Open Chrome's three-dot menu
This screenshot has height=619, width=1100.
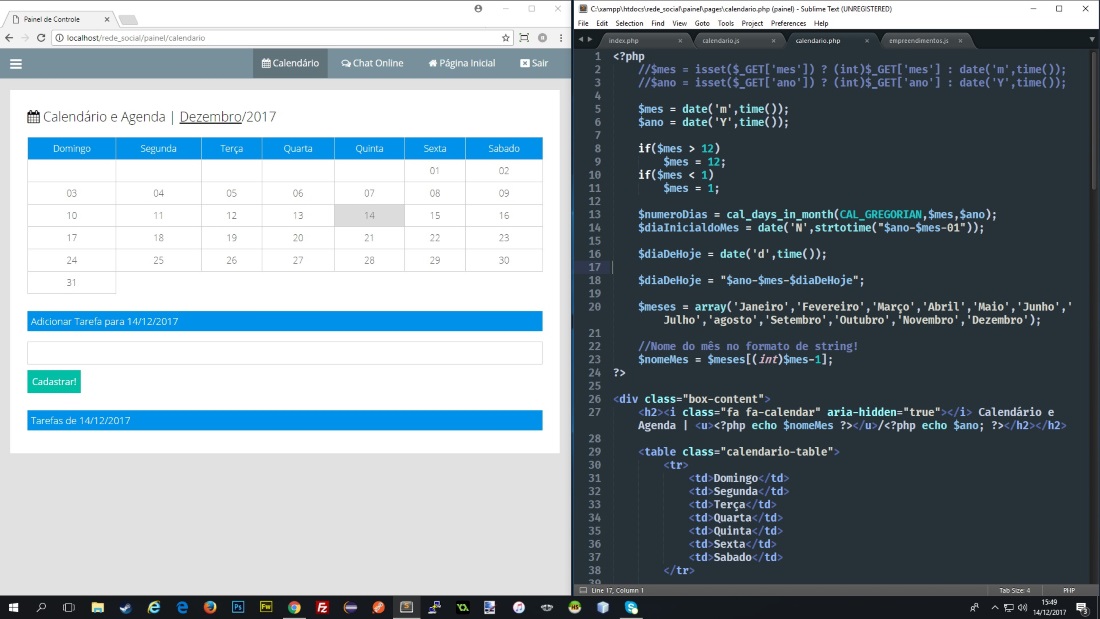point(560,38)
